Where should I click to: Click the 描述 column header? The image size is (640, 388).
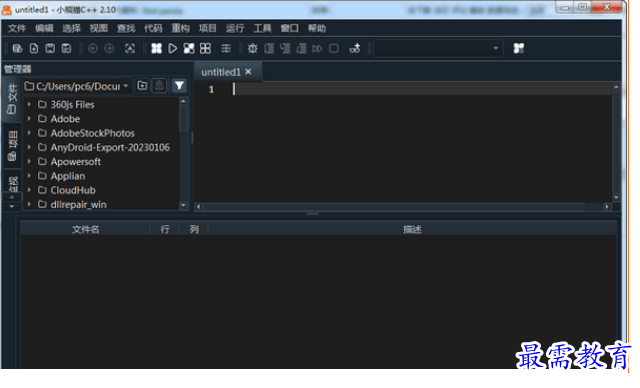412,229
